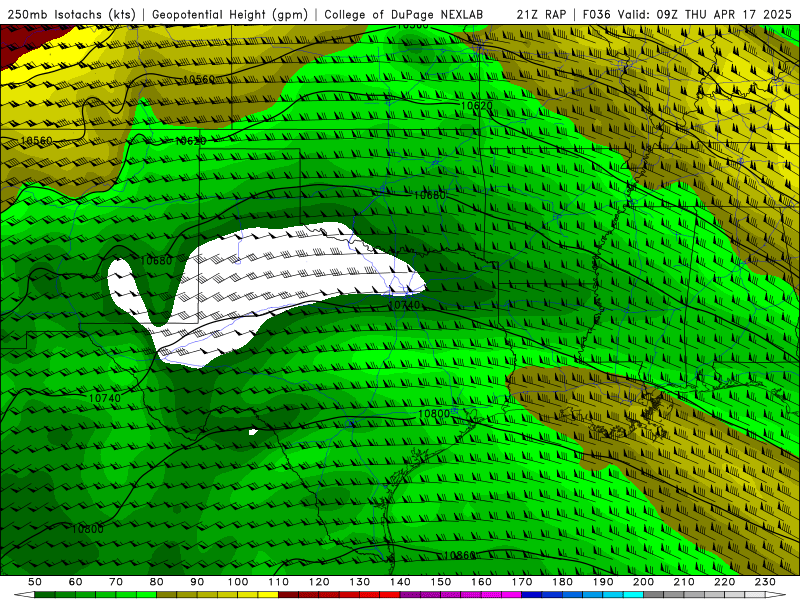This screenshot has width=800, height=600.
Task: Click the 170 value on the color bar
Action: pos(522,582)
